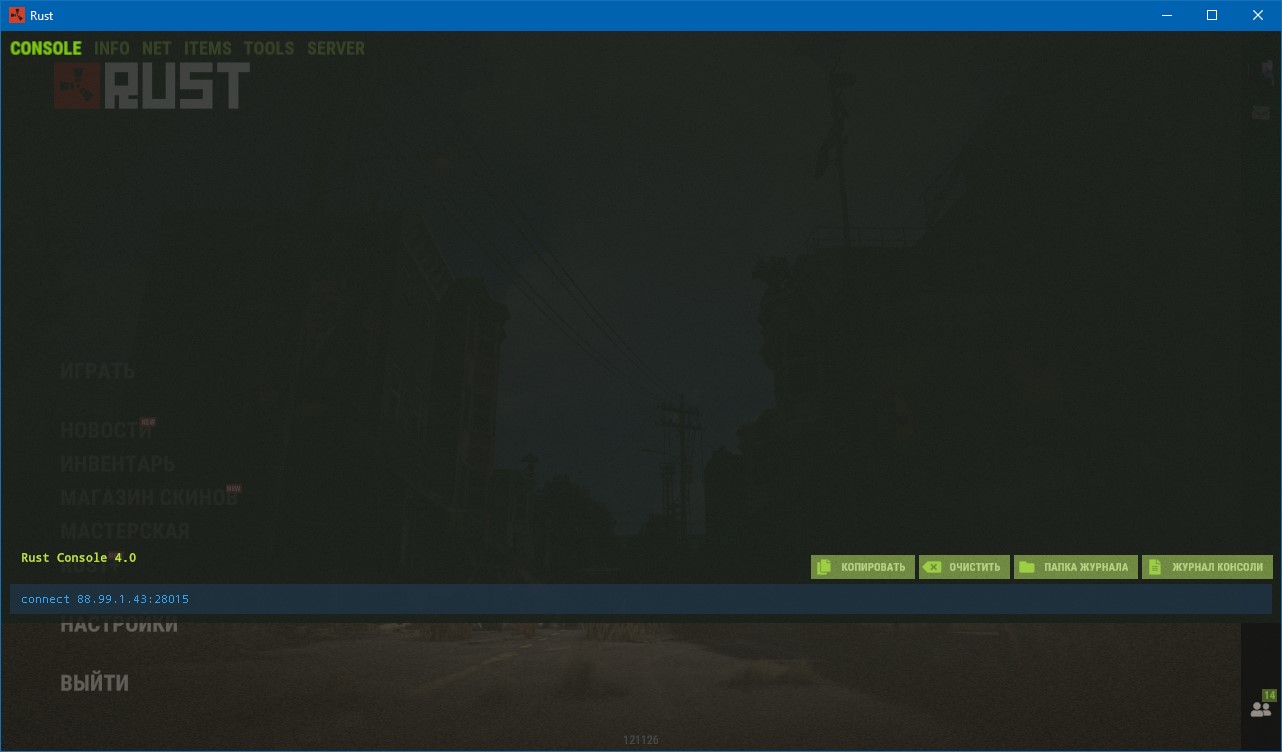
Task: Select НАСТРОЙКИ in the main menu
Action: coord(119,625)
